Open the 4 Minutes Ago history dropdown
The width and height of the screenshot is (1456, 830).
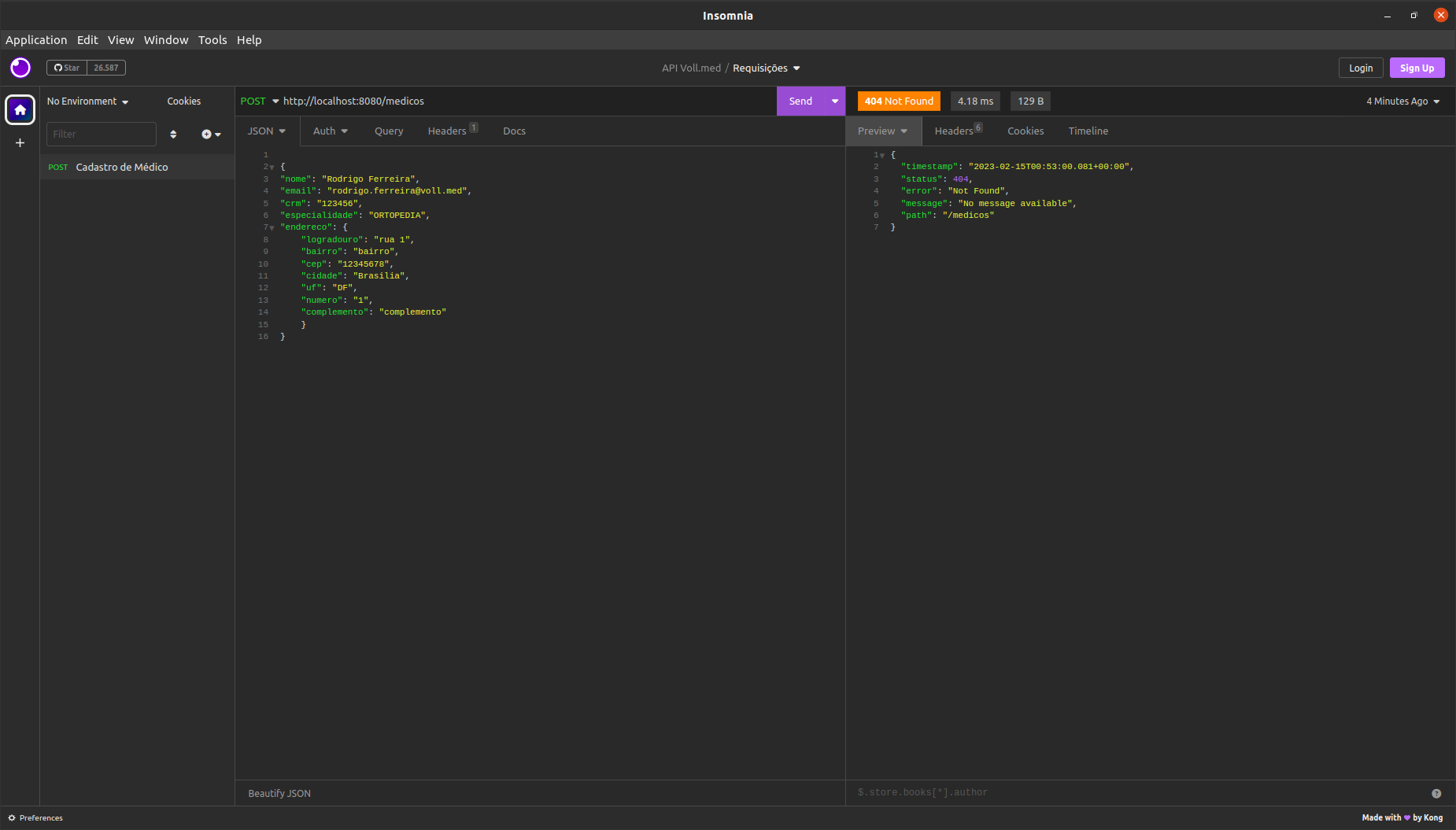(x=1403, y=101)
